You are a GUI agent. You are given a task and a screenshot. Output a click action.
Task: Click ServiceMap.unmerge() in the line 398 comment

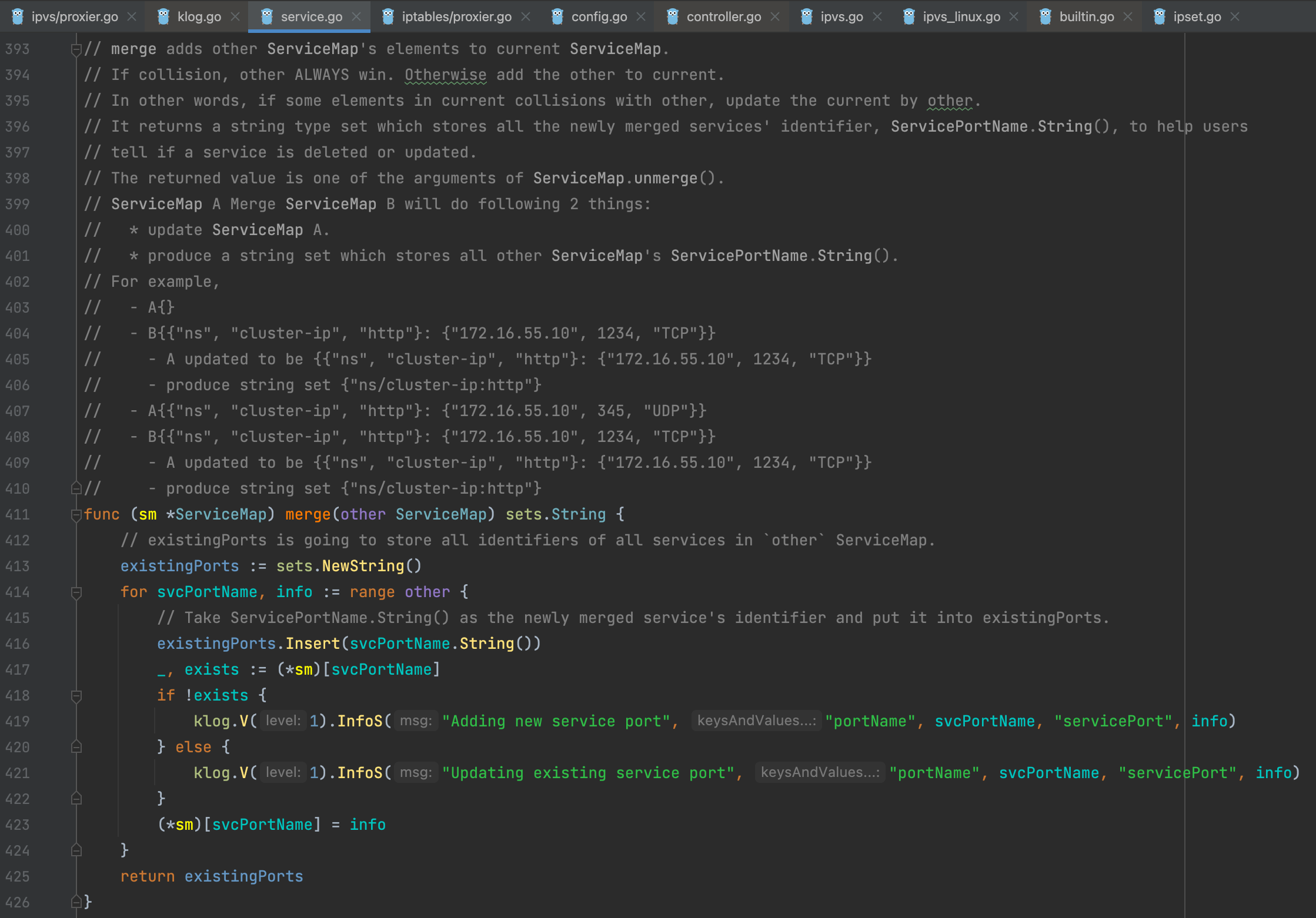[x=624, y=178]
